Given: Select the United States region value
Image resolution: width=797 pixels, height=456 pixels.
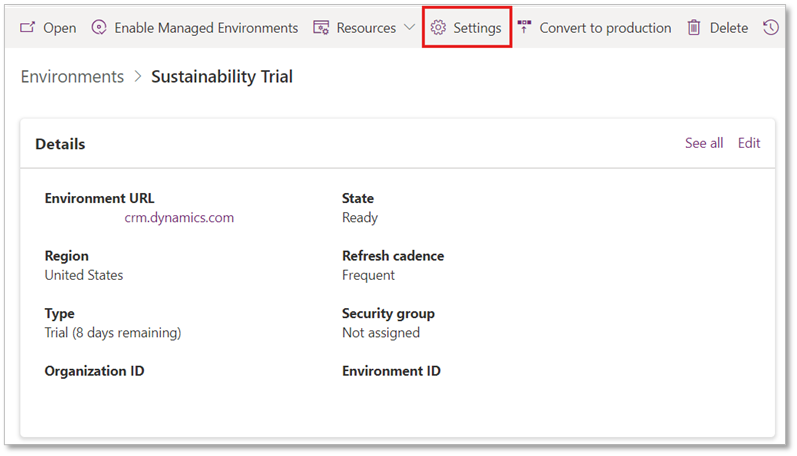Looking at the screenshot, I should coord(83,275).
